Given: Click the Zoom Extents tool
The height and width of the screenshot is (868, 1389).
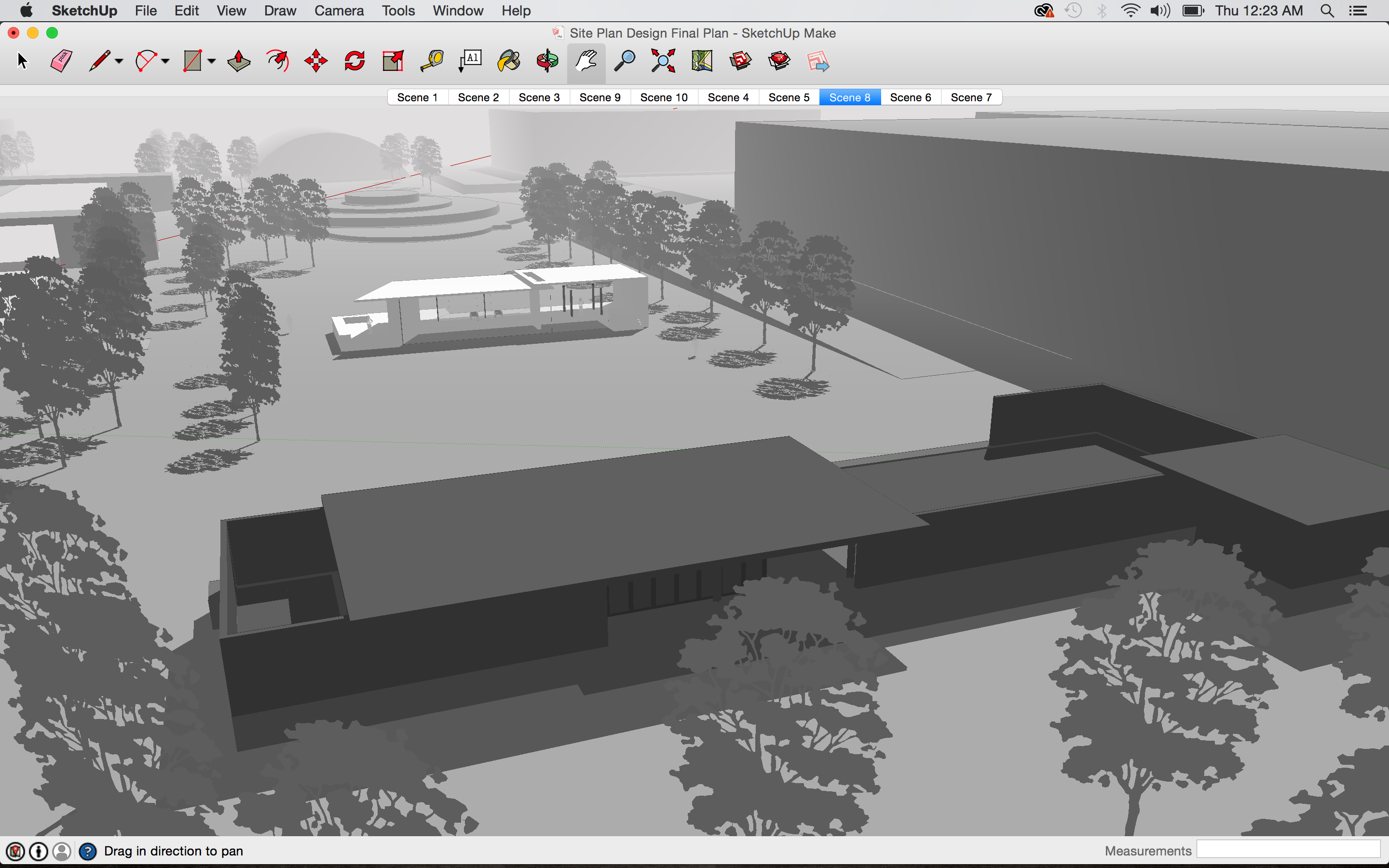Looking at the screenshot, I should point(663,61).
